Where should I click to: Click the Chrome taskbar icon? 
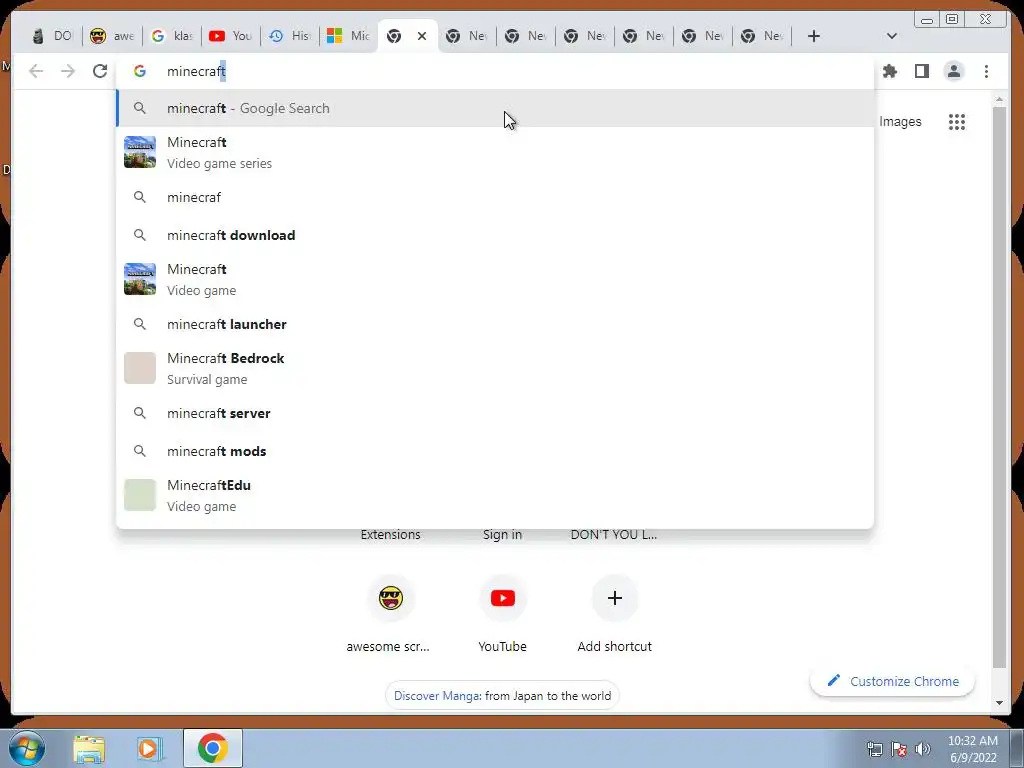212,748
